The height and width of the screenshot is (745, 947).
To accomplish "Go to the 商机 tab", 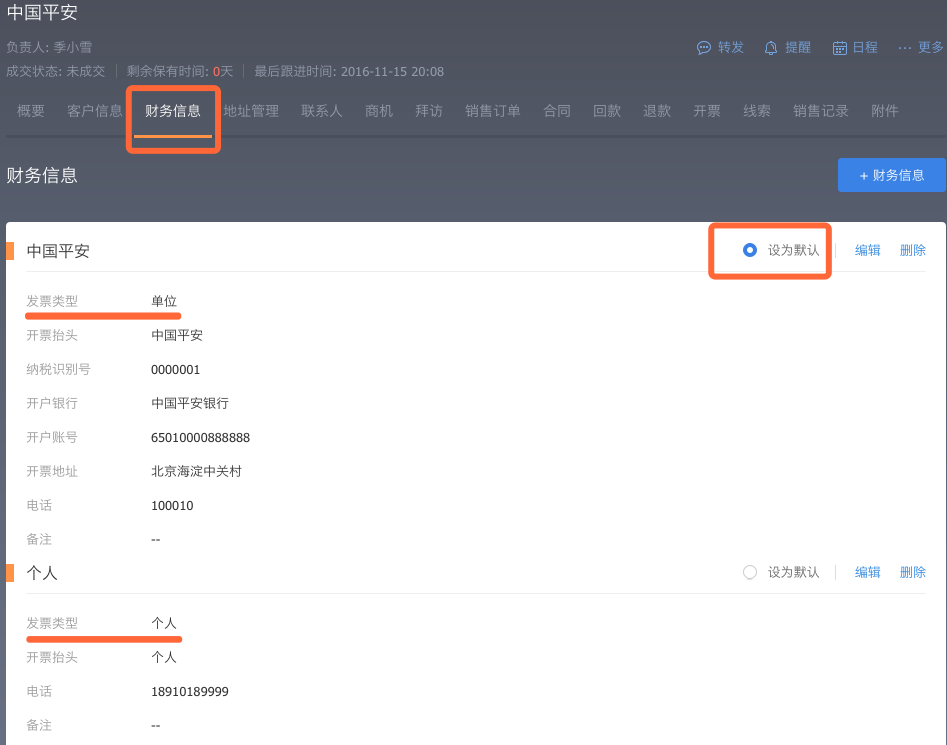I will pos(379,111).
